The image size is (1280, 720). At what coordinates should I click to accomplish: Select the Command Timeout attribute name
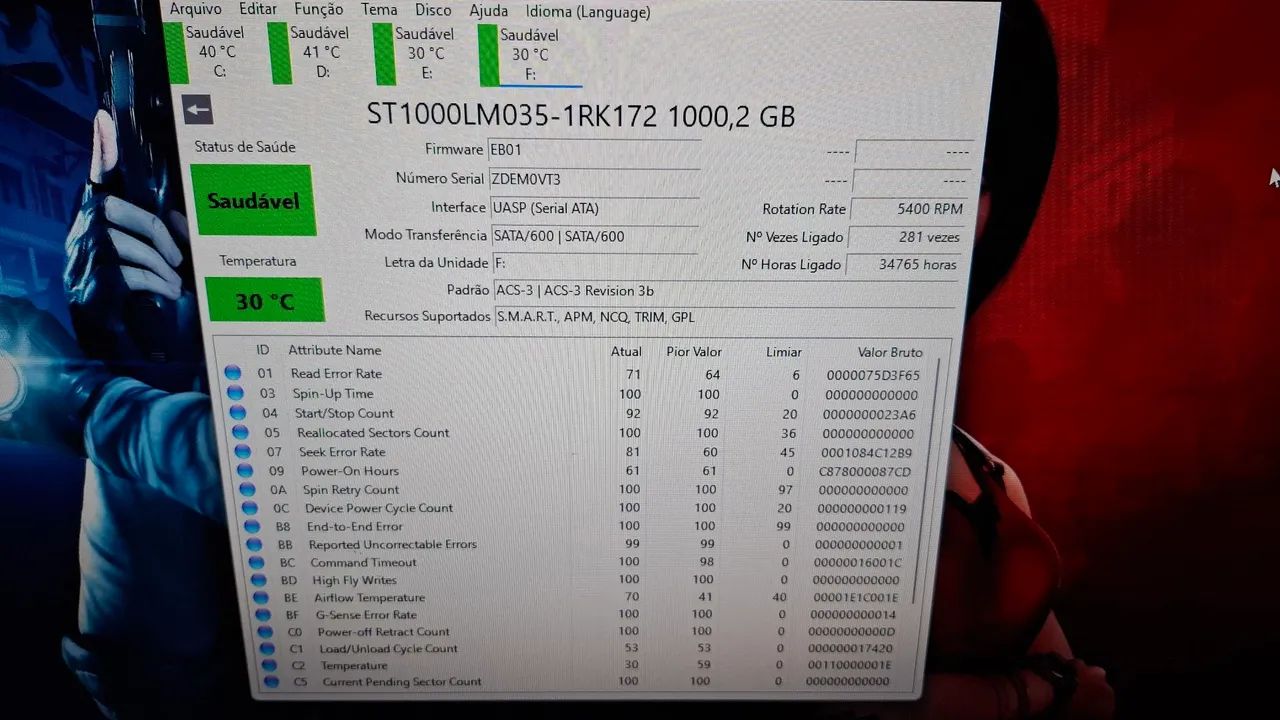[x=363, y=562]
